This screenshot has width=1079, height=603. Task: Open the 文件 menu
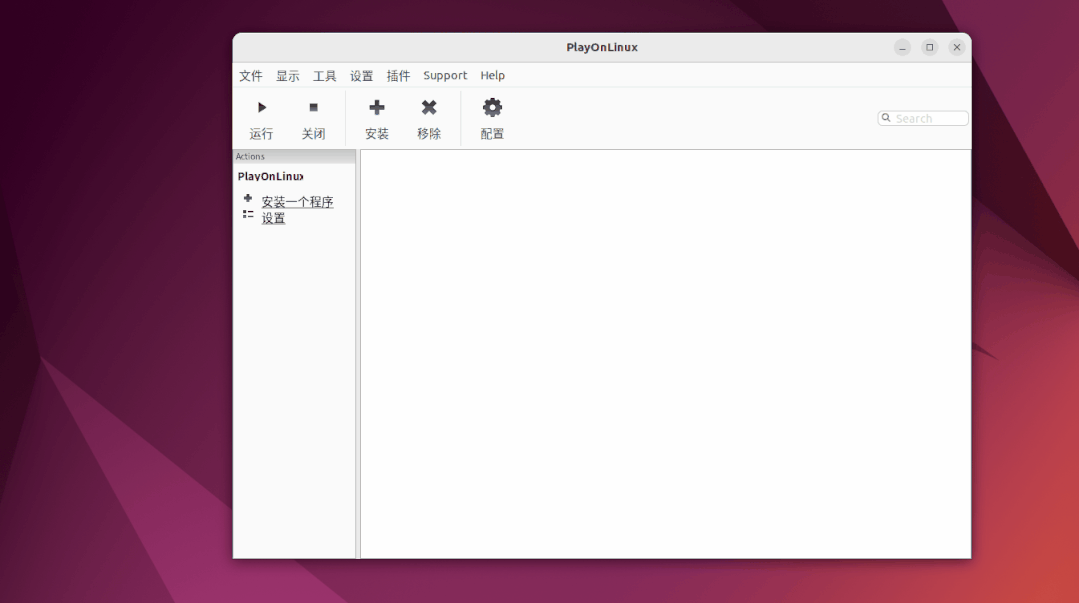[x=250, y=76]
